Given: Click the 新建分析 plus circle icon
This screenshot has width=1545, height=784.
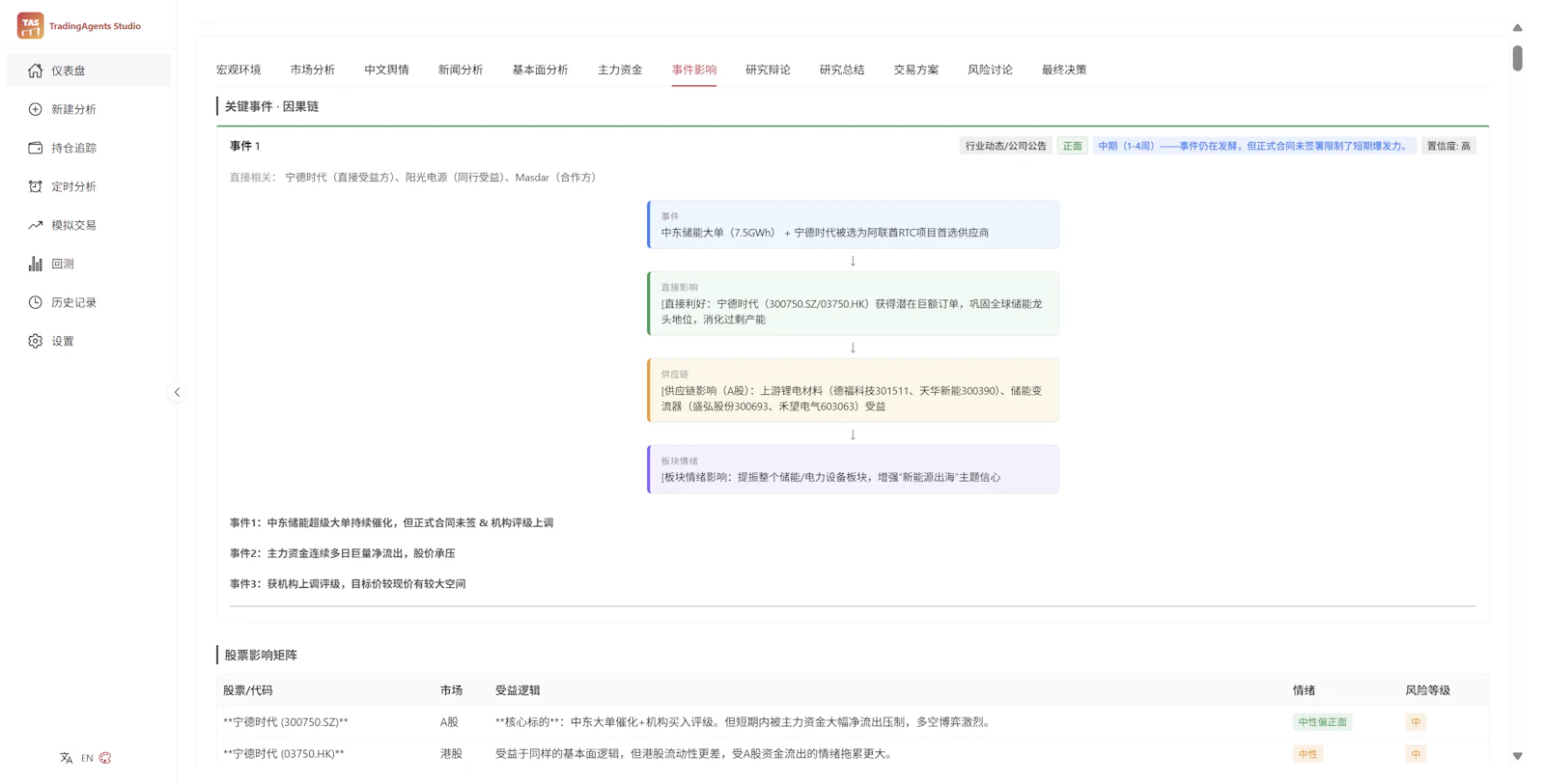Looking at the screenshot, I should click(36, 109).
